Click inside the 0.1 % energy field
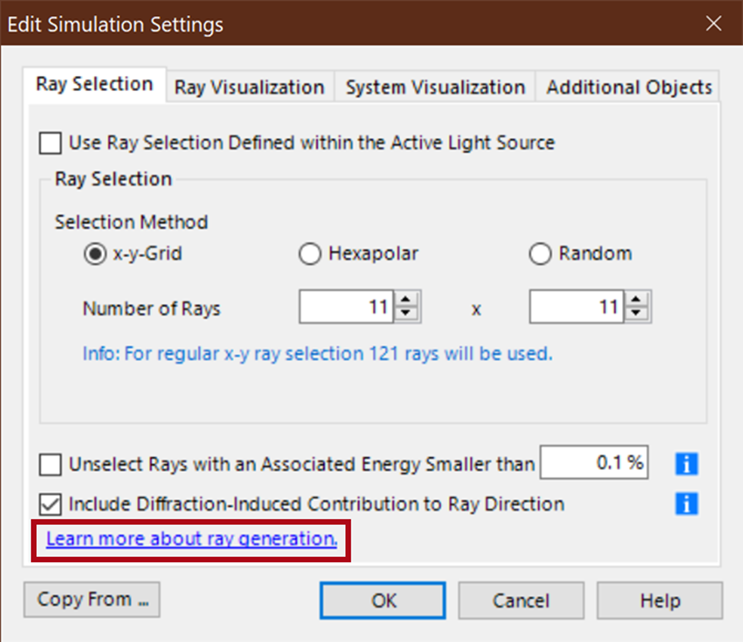This screenshot has width=743, height=642. (x=594, y=462)
